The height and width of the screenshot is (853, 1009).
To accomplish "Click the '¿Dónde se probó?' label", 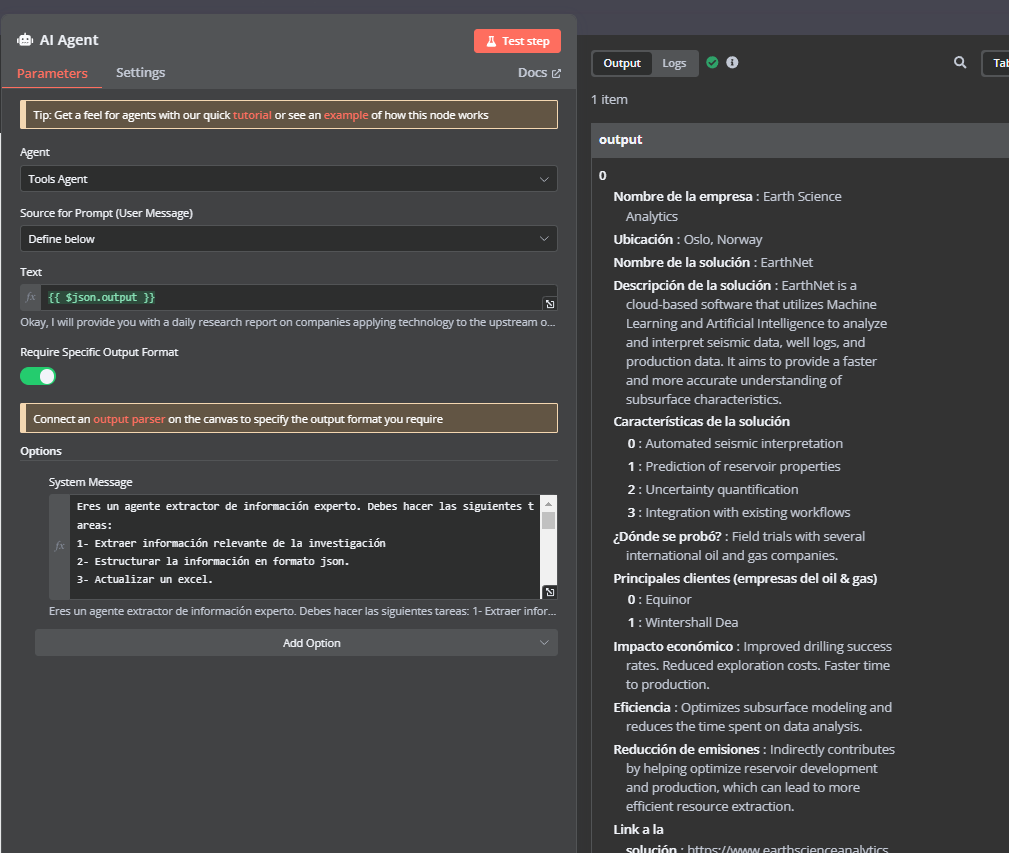I will [x=667, y=537].
